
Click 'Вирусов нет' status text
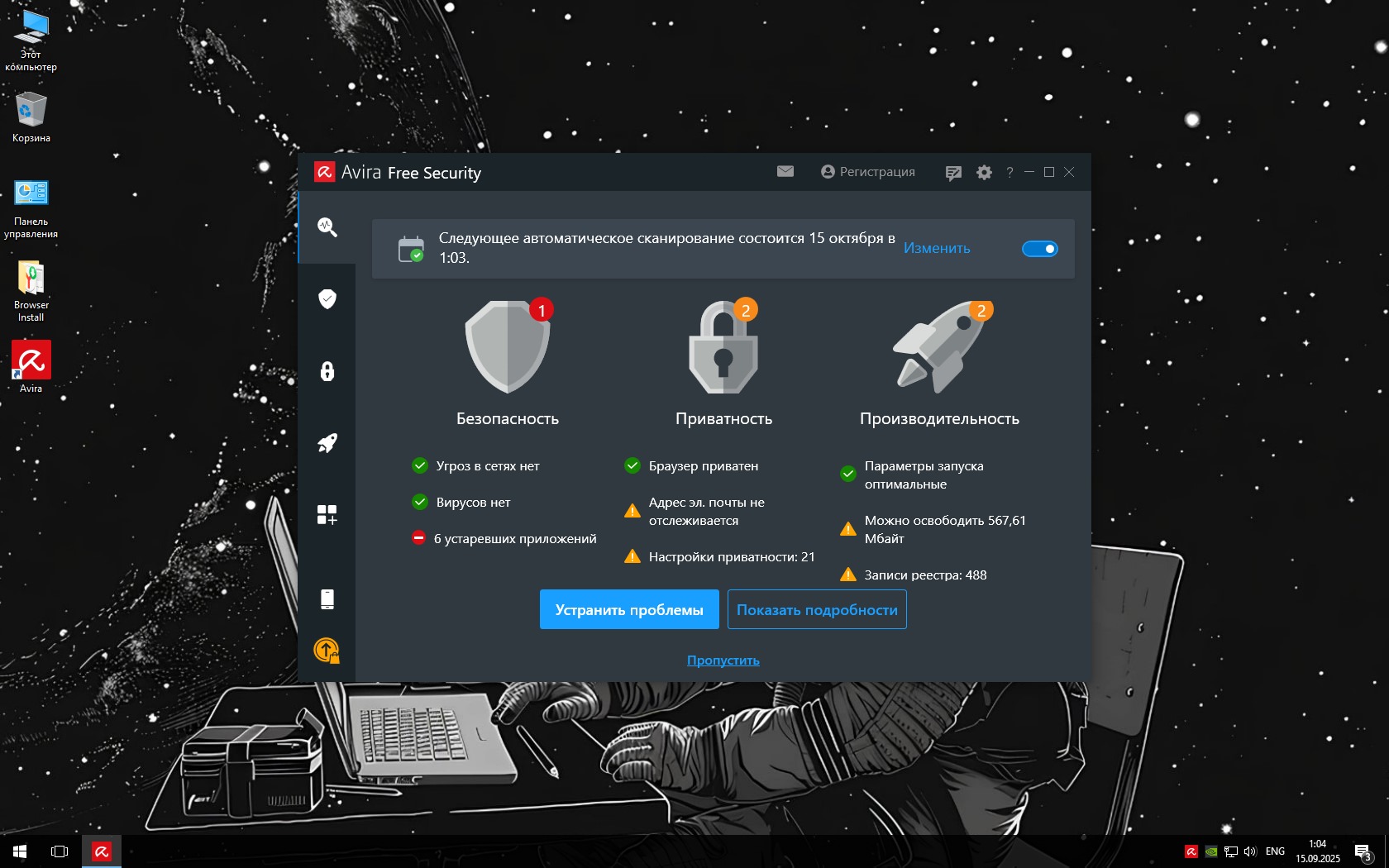[474, 502]
